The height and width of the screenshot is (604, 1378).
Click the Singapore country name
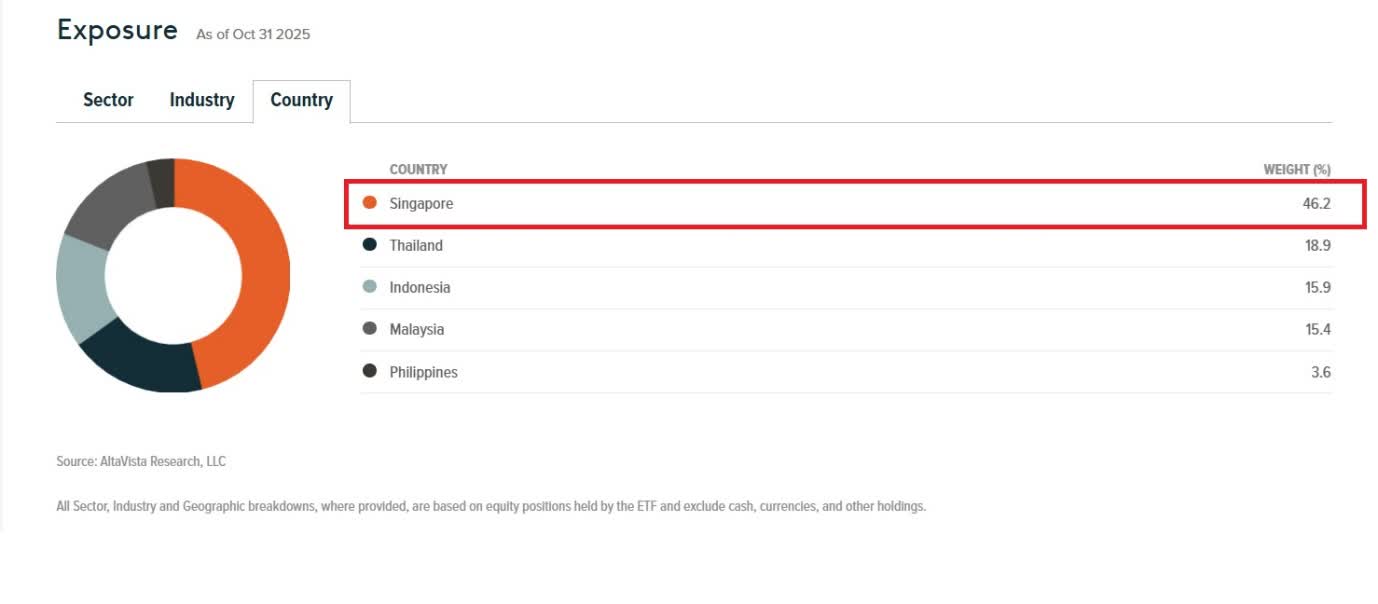(x=421, y=203)
